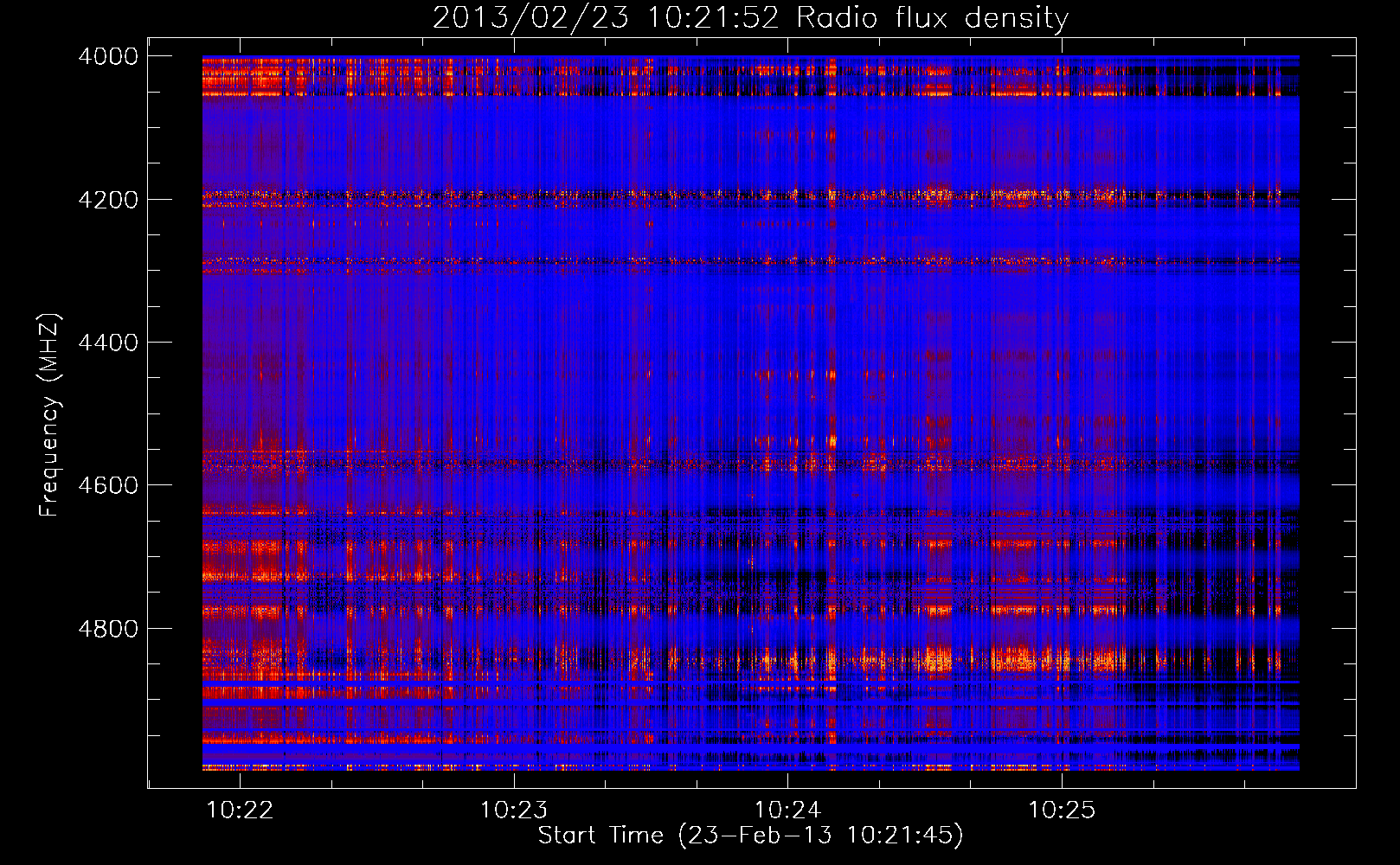Click the 4400 frequency tick label
Image resolution: width=1400 pixels, height=865 pixels.
[x=108, y=343]
